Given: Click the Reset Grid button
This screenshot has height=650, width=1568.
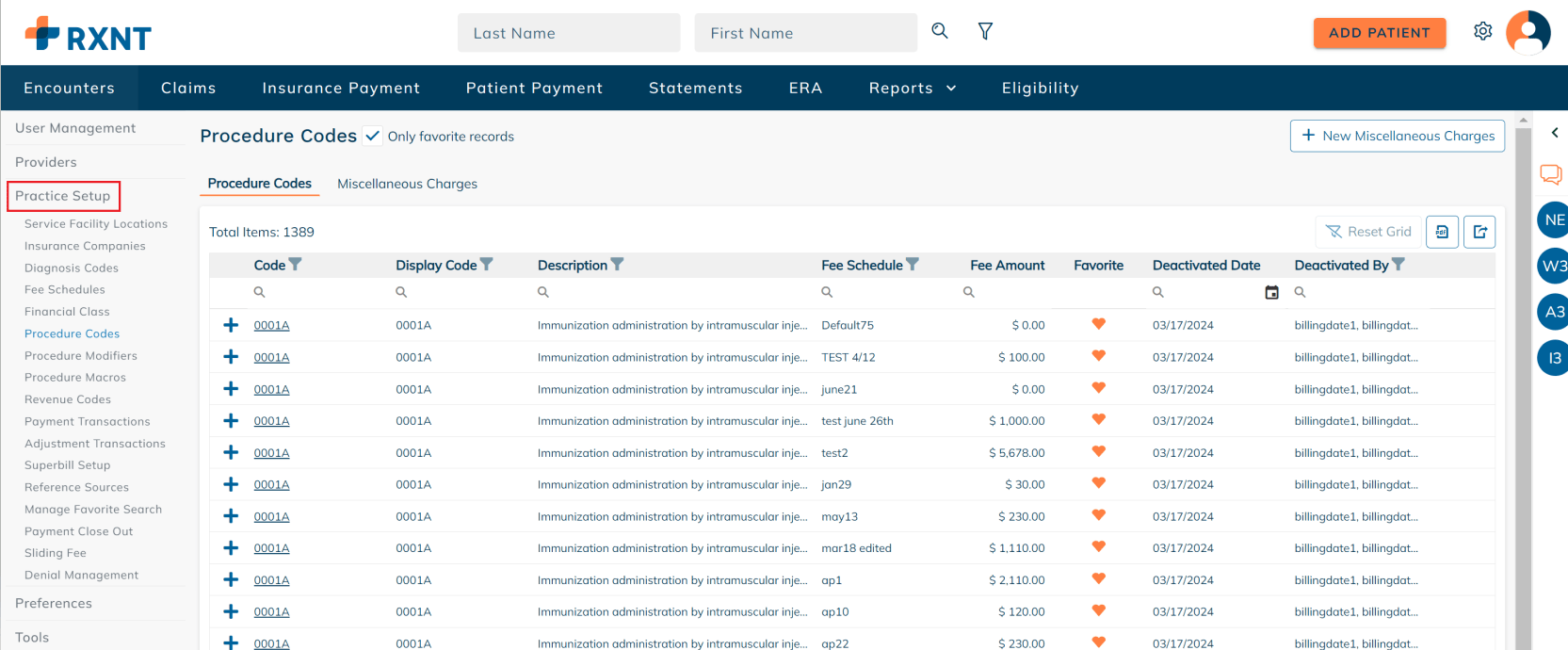Looking at the screenshot, I should (x=1368, y=232).
